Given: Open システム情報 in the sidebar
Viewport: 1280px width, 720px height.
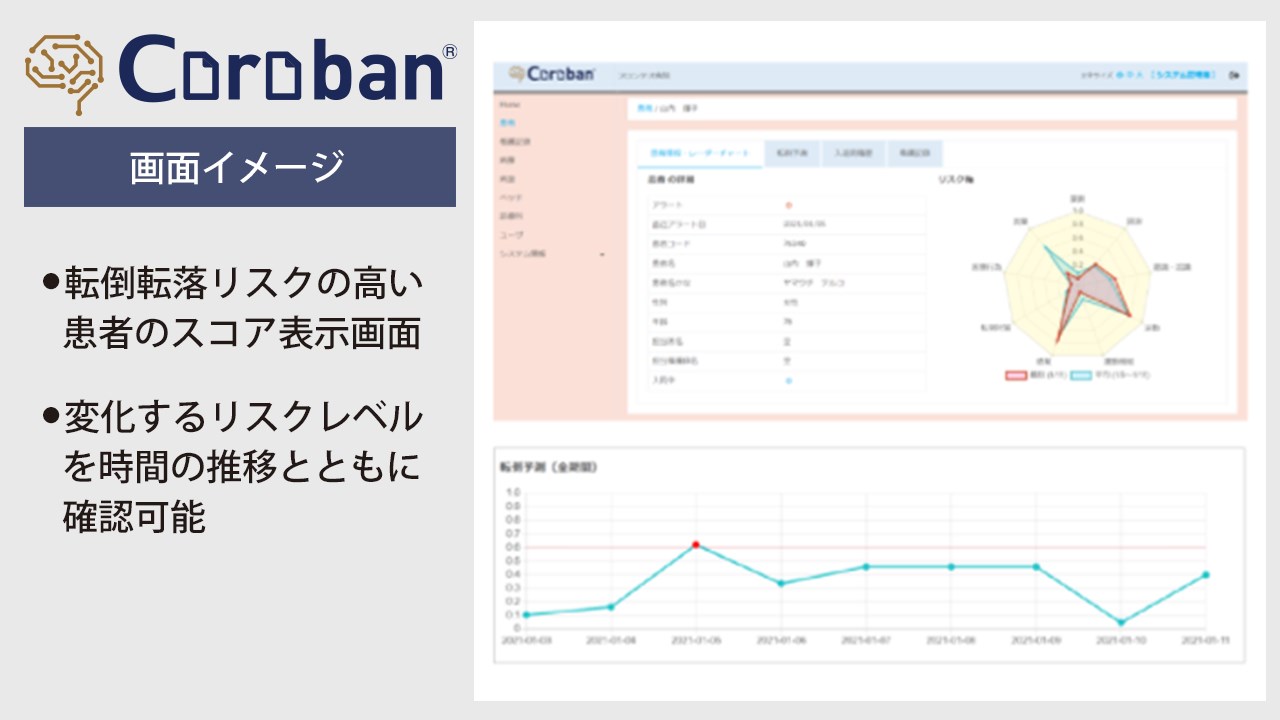Looking at the screenshot, I should click(523, 254).
